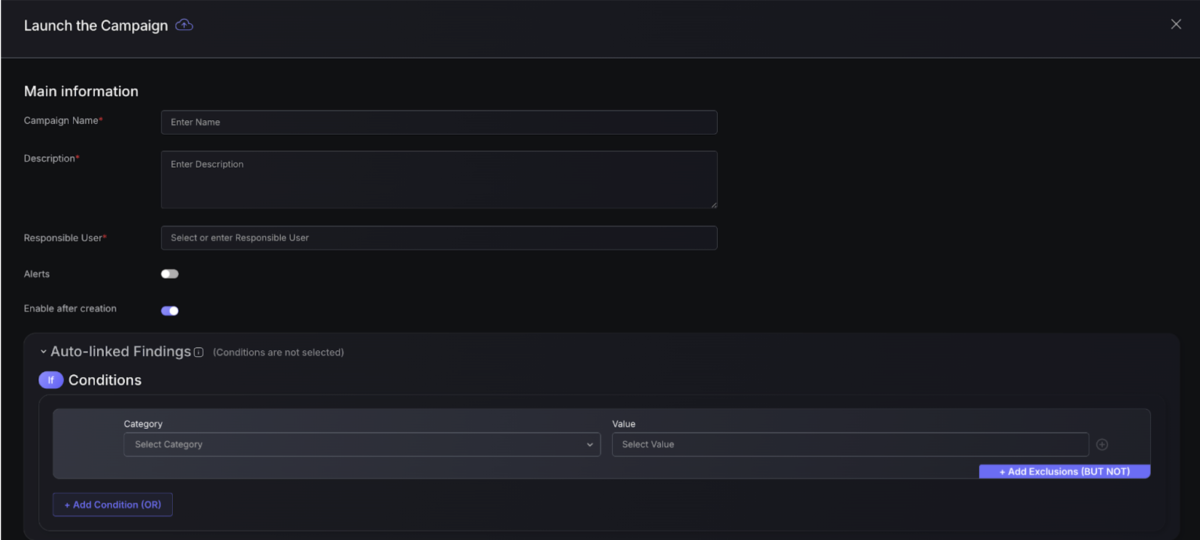This screenshot has width=1200, height=540.
Task: Disable the Enable after creation switch
Action: pyautogui.click(x=170, y=310)
